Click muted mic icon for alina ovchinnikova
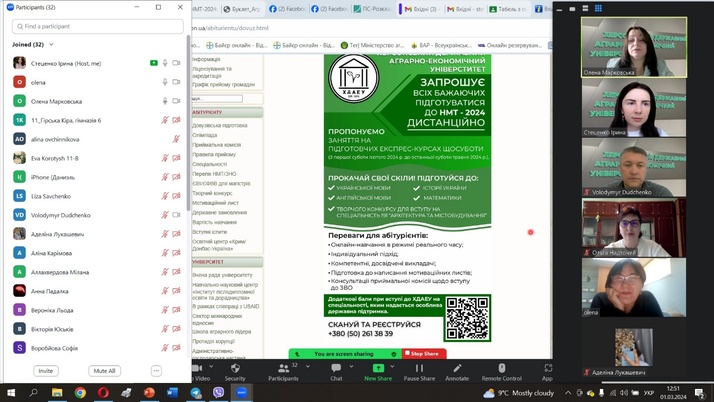The width and height of the screenshot is (714, 402). 176,139
